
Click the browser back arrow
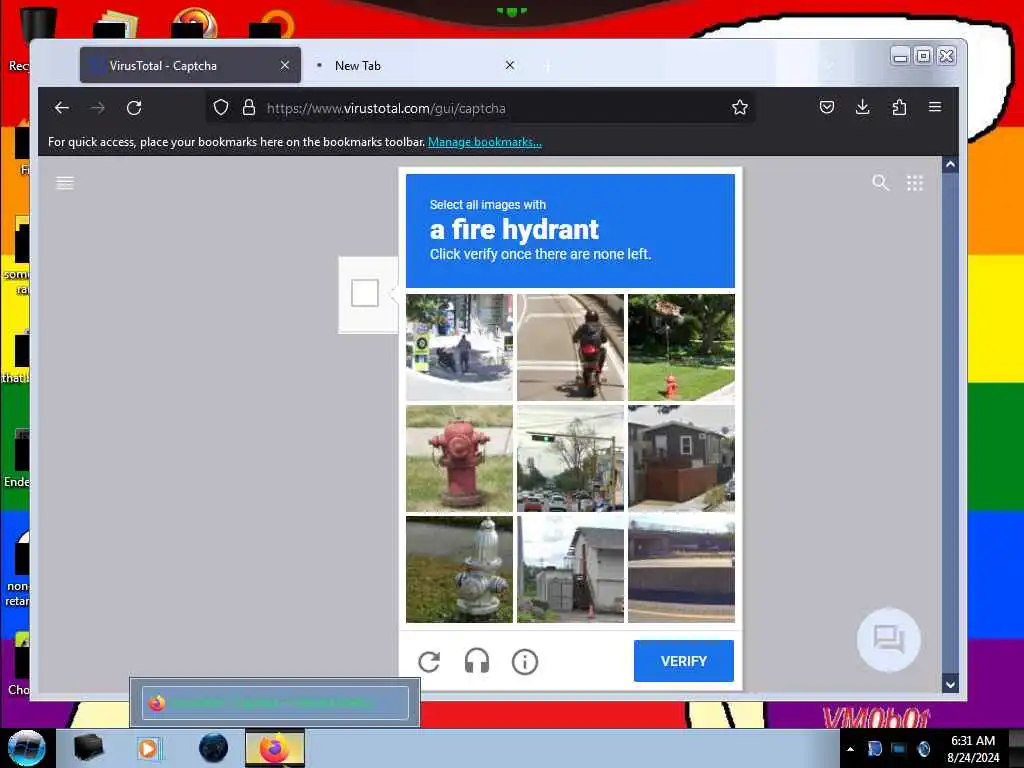coord(61,108)
